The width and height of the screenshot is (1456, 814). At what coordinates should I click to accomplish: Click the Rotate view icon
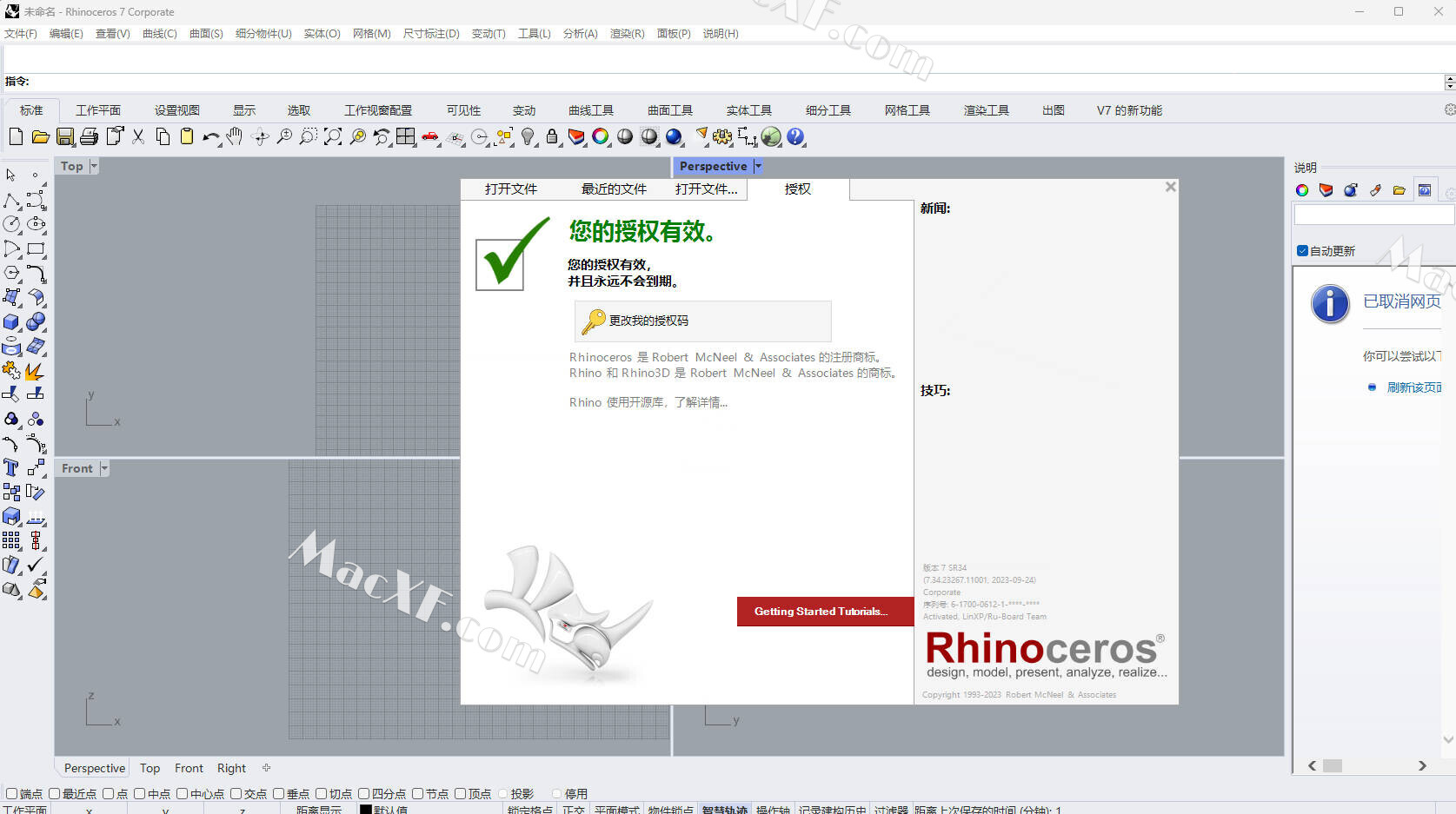(260, 136)
